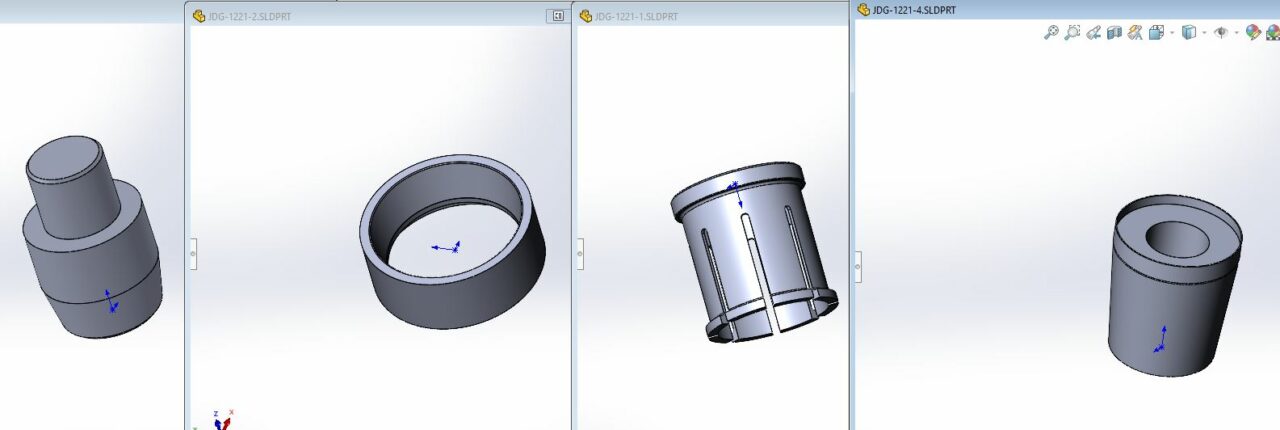Toggle the Hide/Show Items eye icon
The width and height of the screenshot is (1280, 430).
pyautogui.click(x=1221, y=32)
